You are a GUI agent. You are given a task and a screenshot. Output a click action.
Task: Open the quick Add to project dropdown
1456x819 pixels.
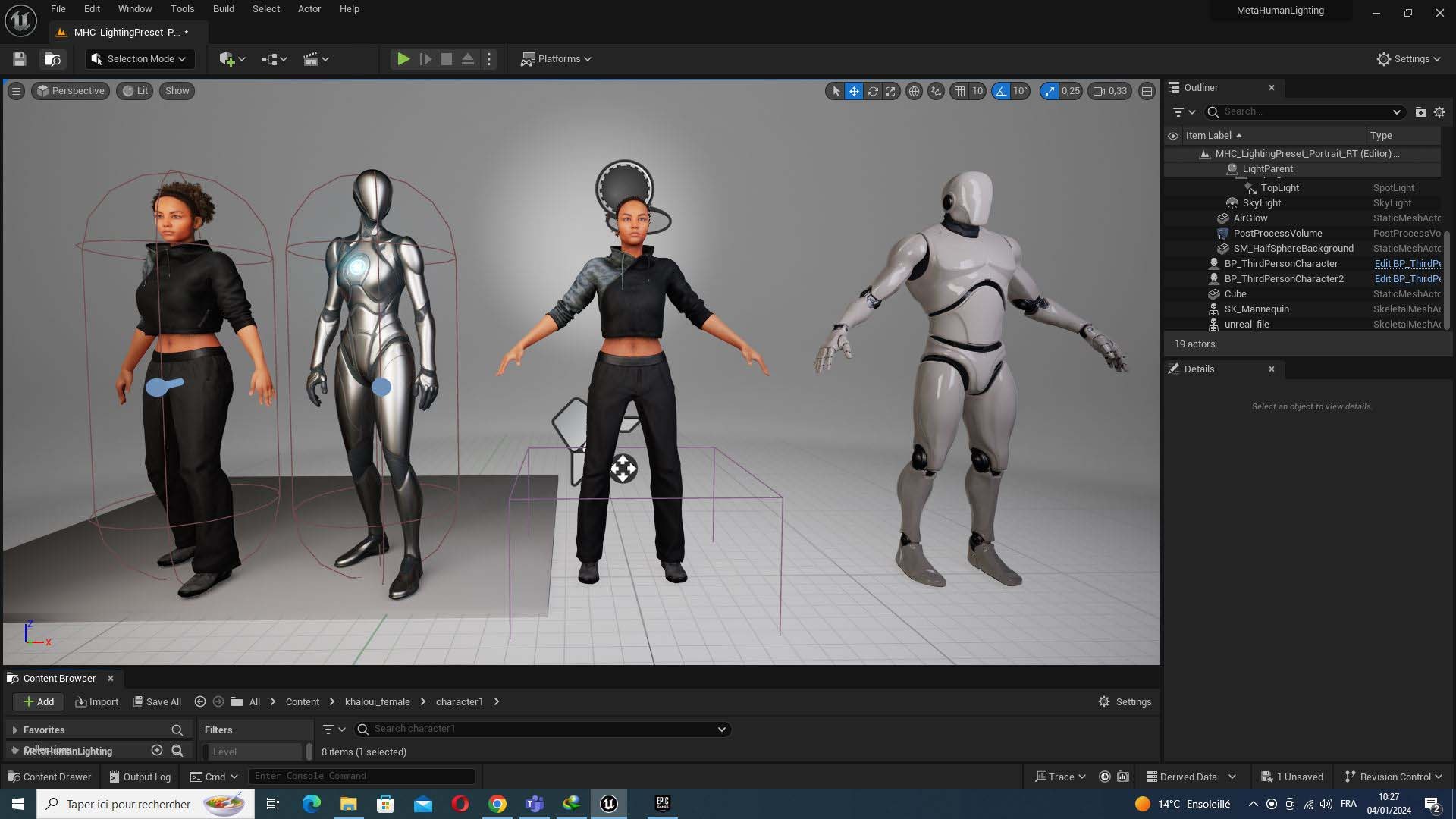point(232,59)
